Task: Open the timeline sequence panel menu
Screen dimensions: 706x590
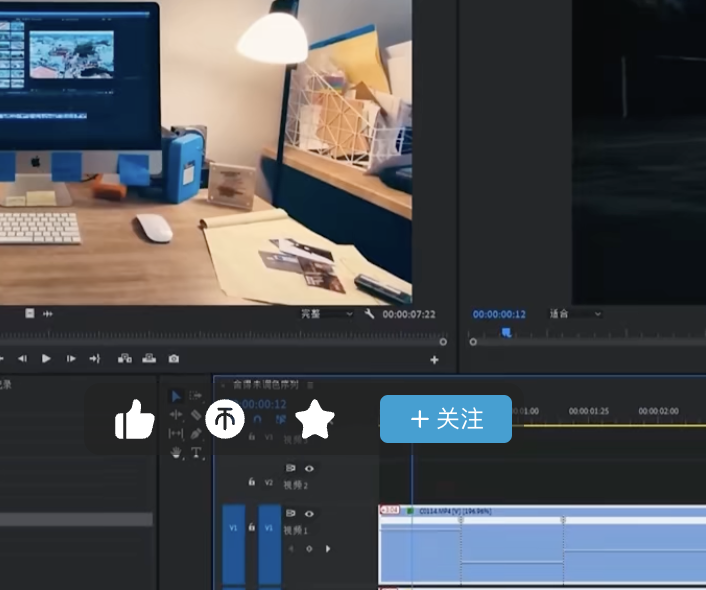Action: tap(310, 385)
